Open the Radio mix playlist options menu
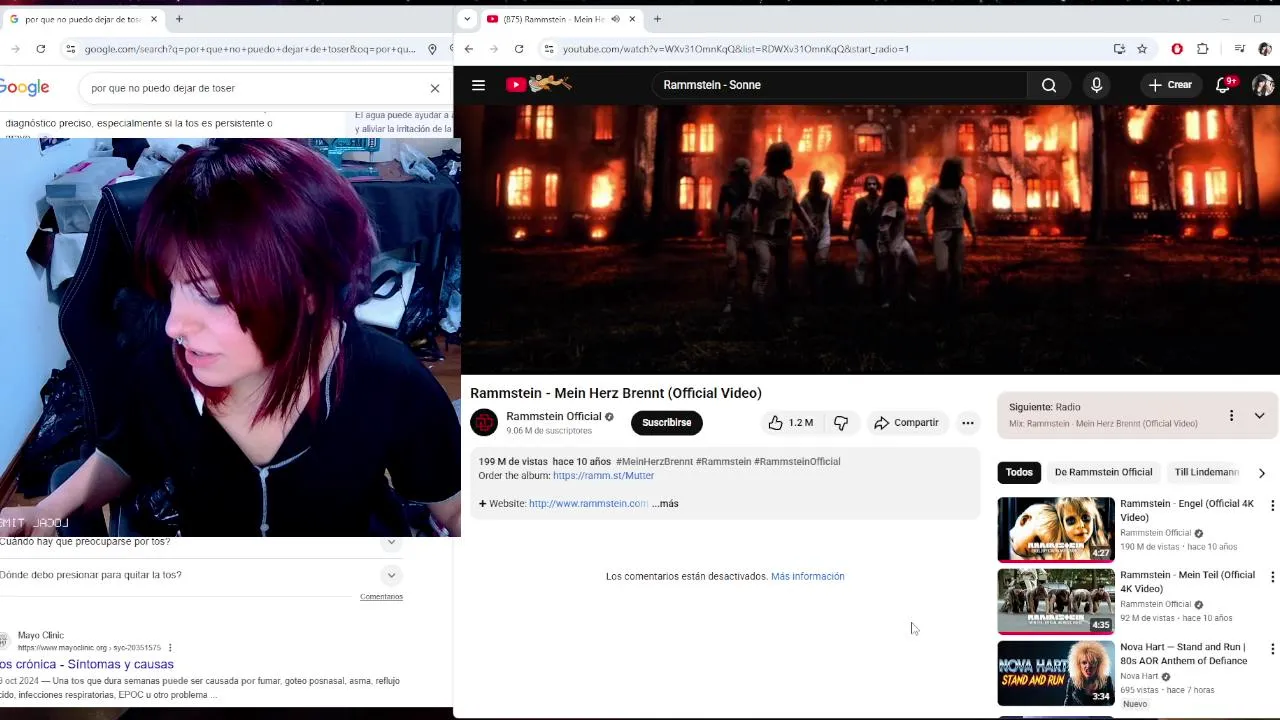The image size is (1280, 720). (x=1231, y=415)
